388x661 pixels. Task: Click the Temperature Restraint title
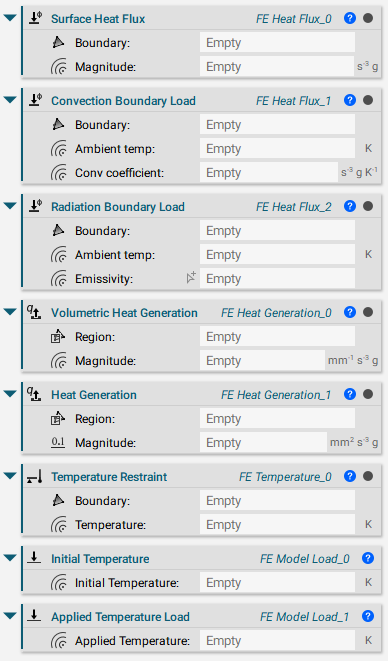tap(109, 477)
